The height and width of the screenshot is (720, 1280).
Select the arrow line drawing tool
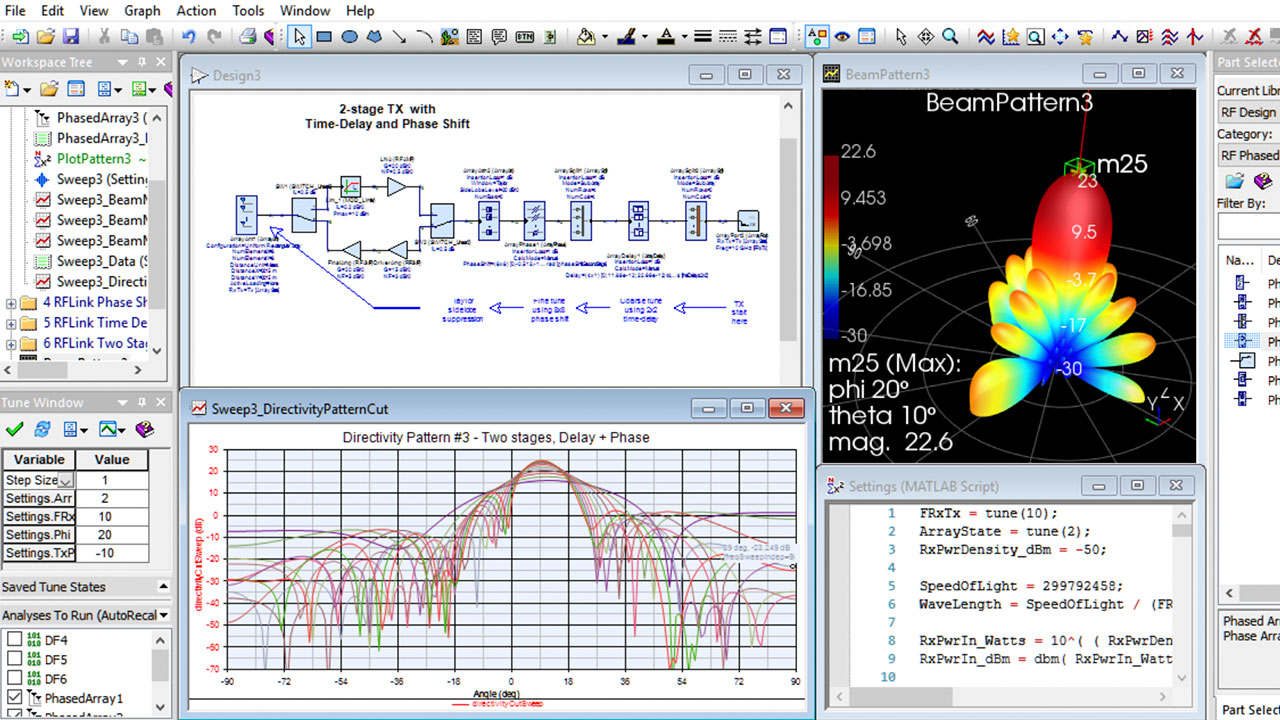(399, 37)
